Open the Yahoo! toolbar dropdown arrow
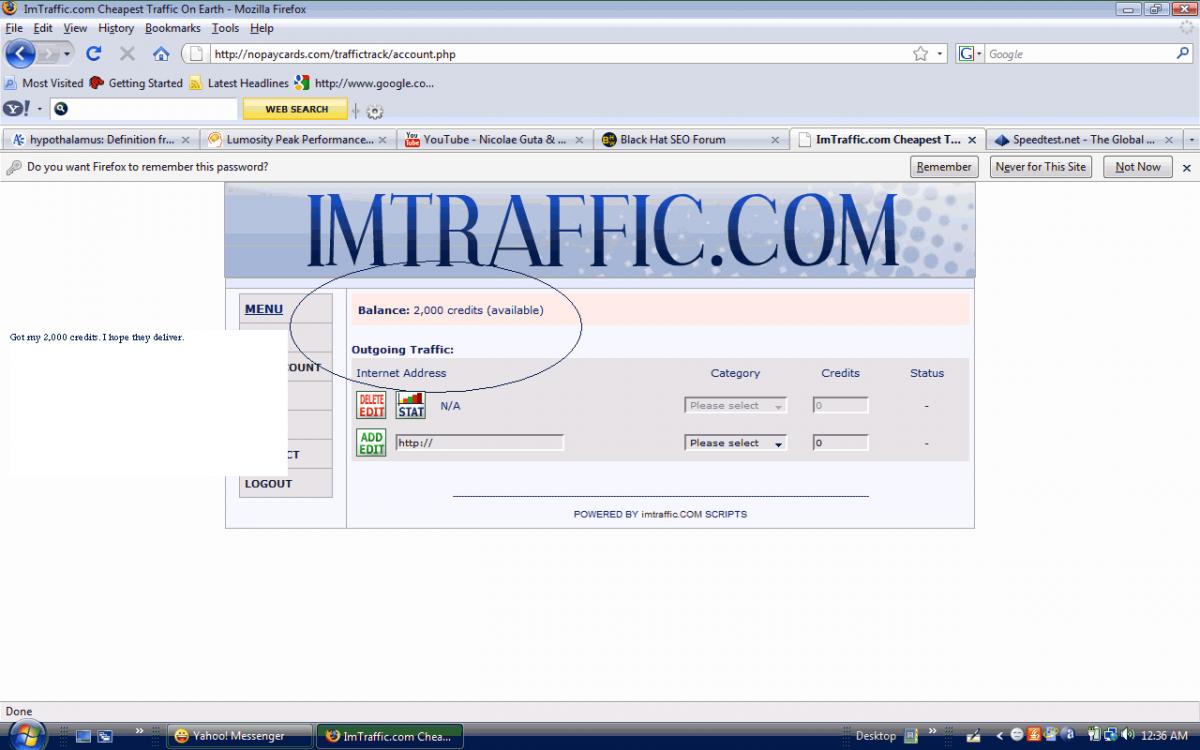Viewport: 1200px width, 750px height. tap(40, 109)
